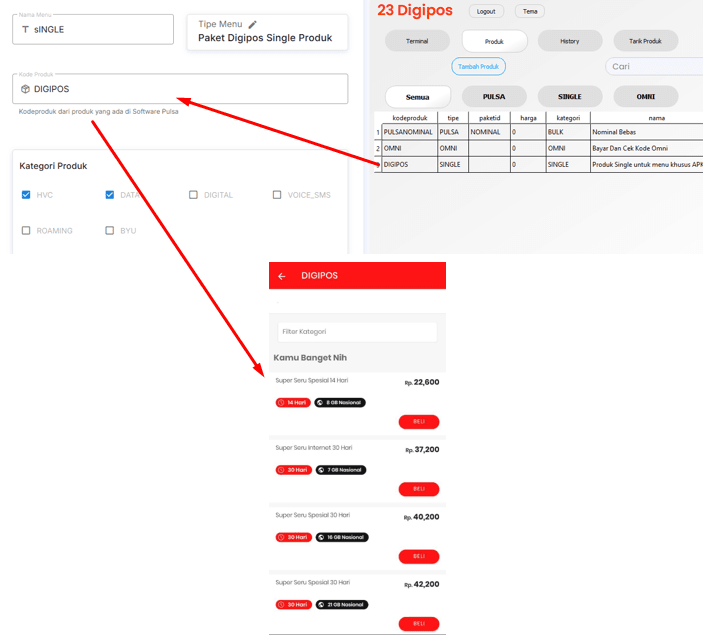The width and height of the screenshot is (703, 640).
Task: Click the 8 GB Nasional globe badge
Action: click(340, 403)
